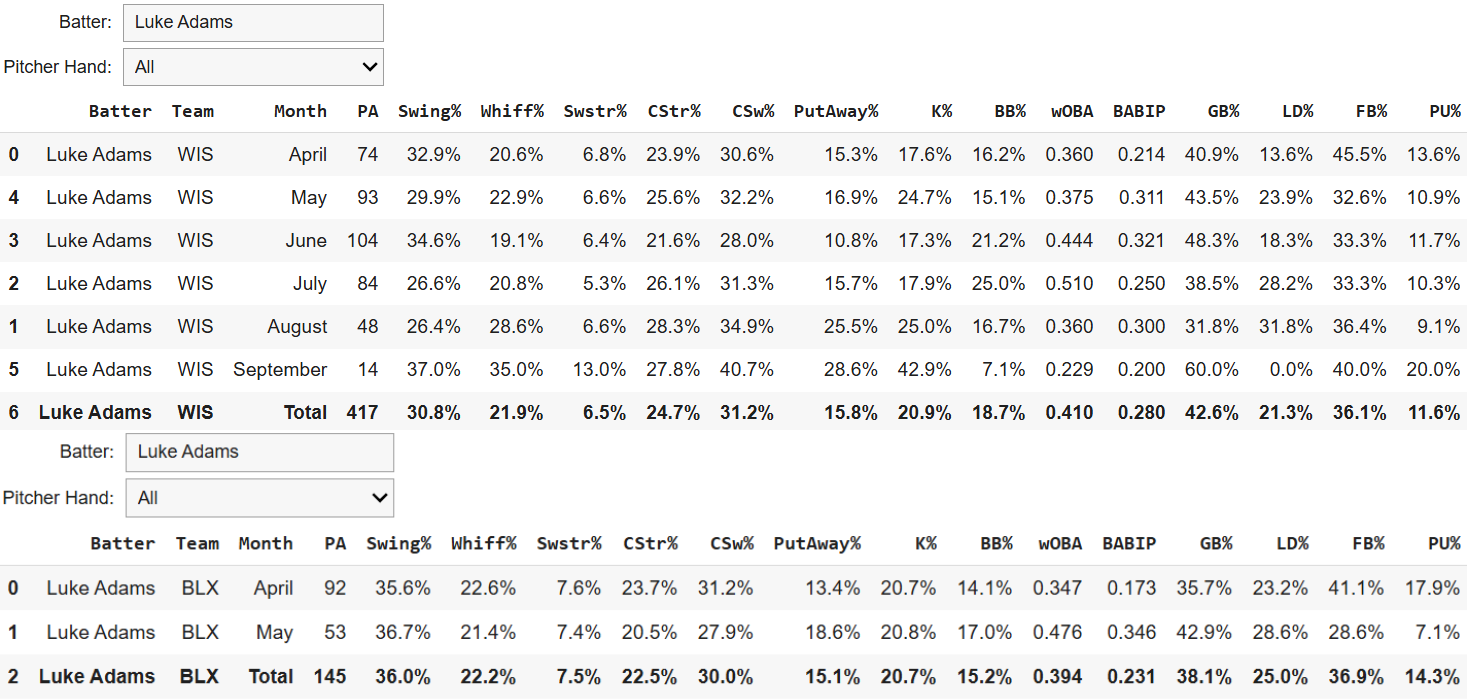Click the 0.510 wOBA value for July

[x=1070, y=284]
